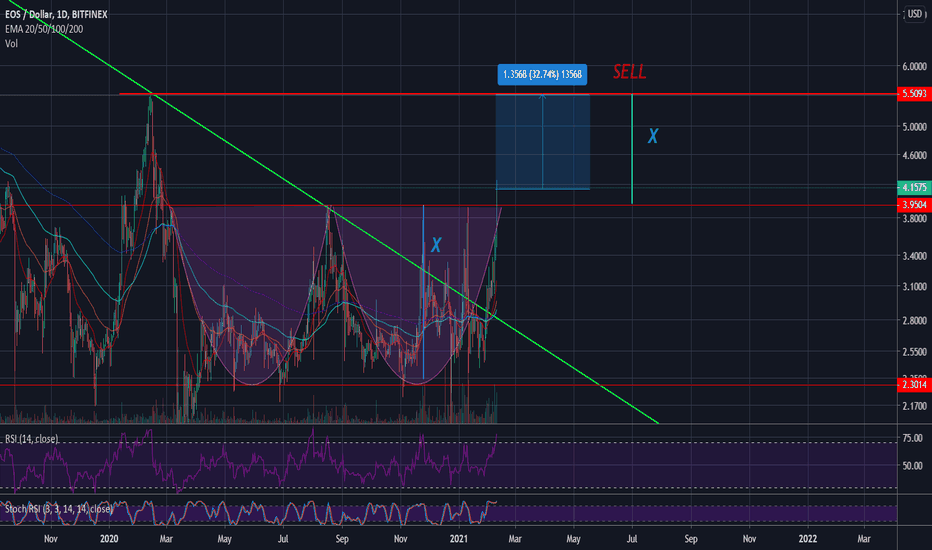This screenshot has width=932, height=550.
Task: Click the Vol indicator label
Action: [x=11, y=43]
